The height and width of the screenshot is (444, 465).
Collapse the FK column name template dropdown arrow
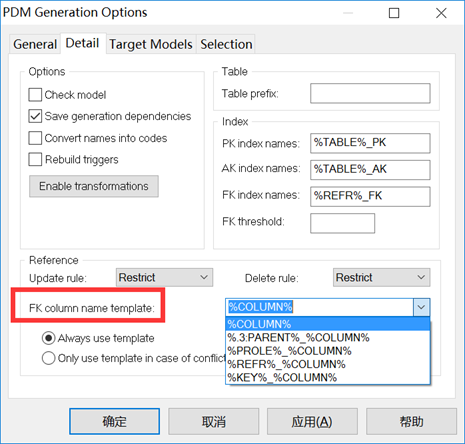(421, 307)
